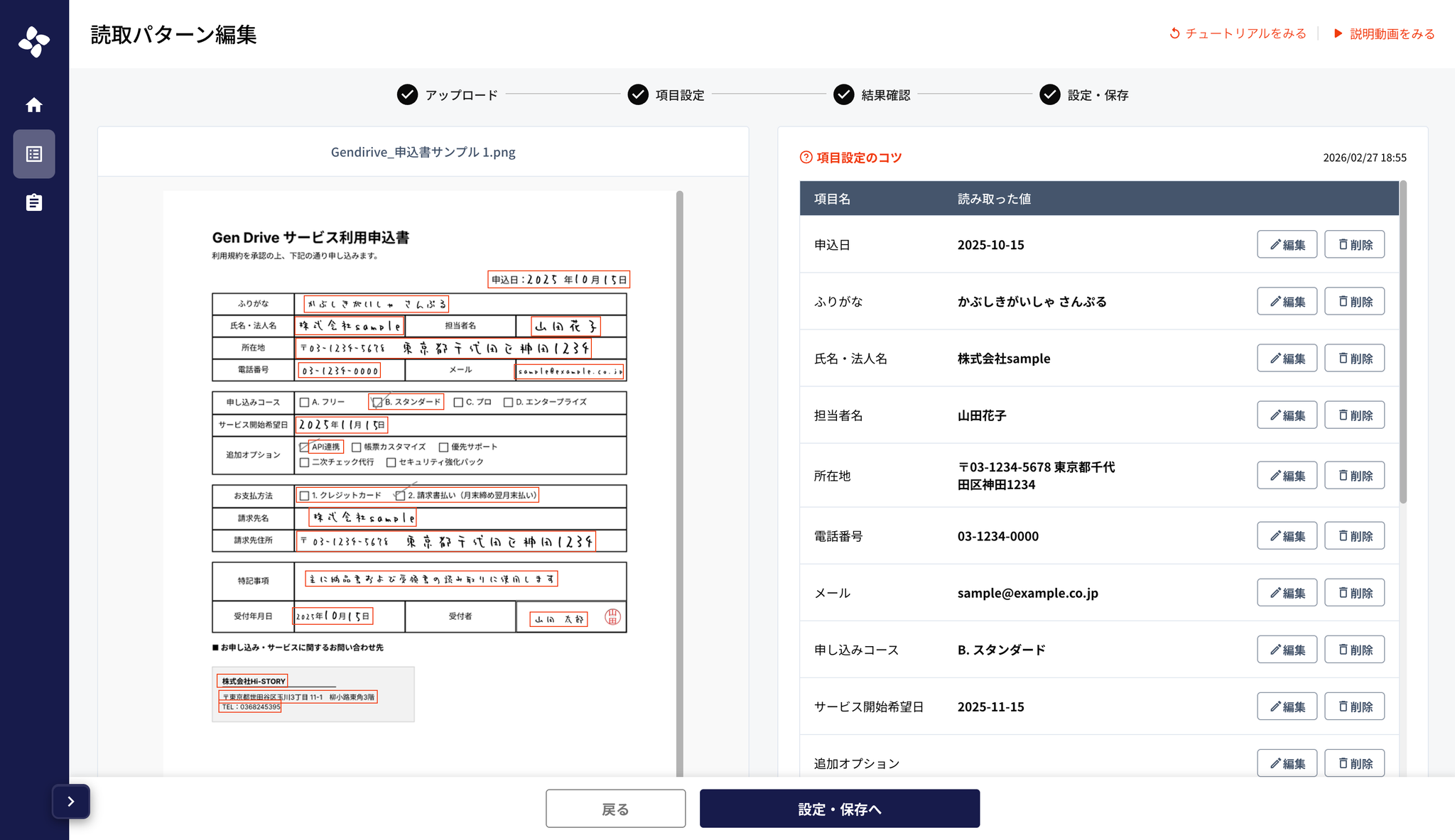
Task: Click the 説明動画をみる play icon
Action: click(1338, 33)
